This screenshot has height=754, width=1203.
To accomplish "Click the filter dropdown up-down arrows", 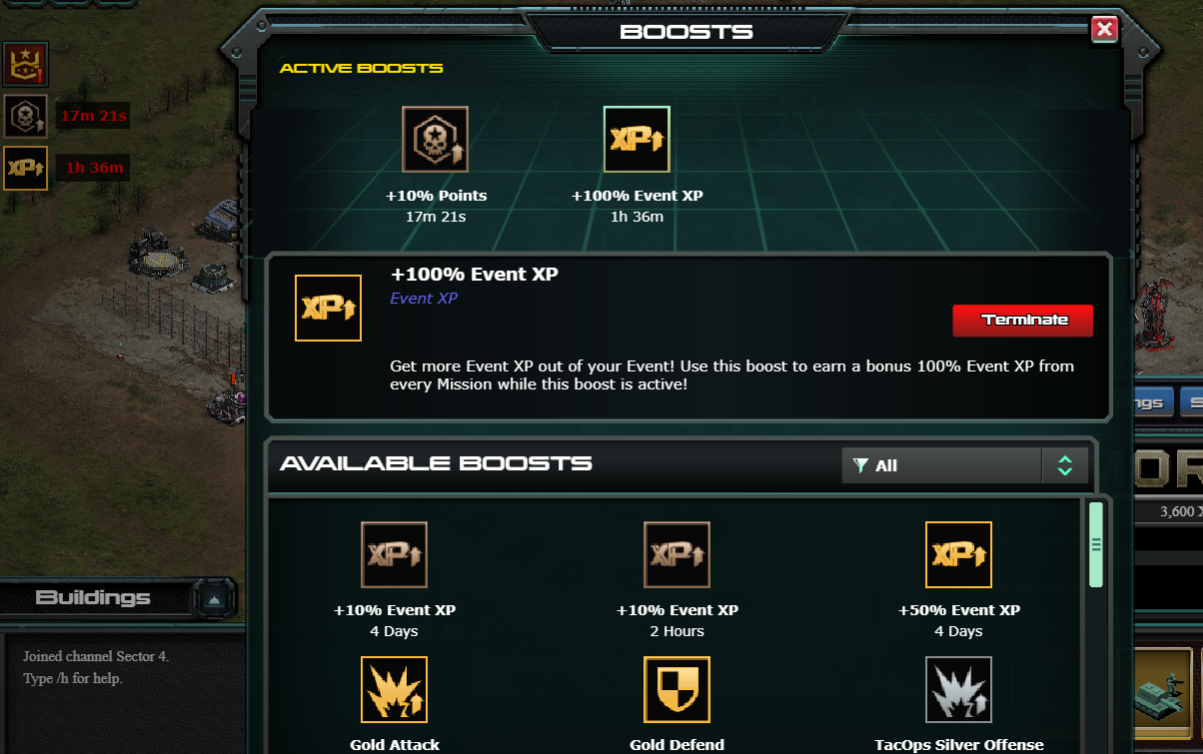I will pos(1064,465).
